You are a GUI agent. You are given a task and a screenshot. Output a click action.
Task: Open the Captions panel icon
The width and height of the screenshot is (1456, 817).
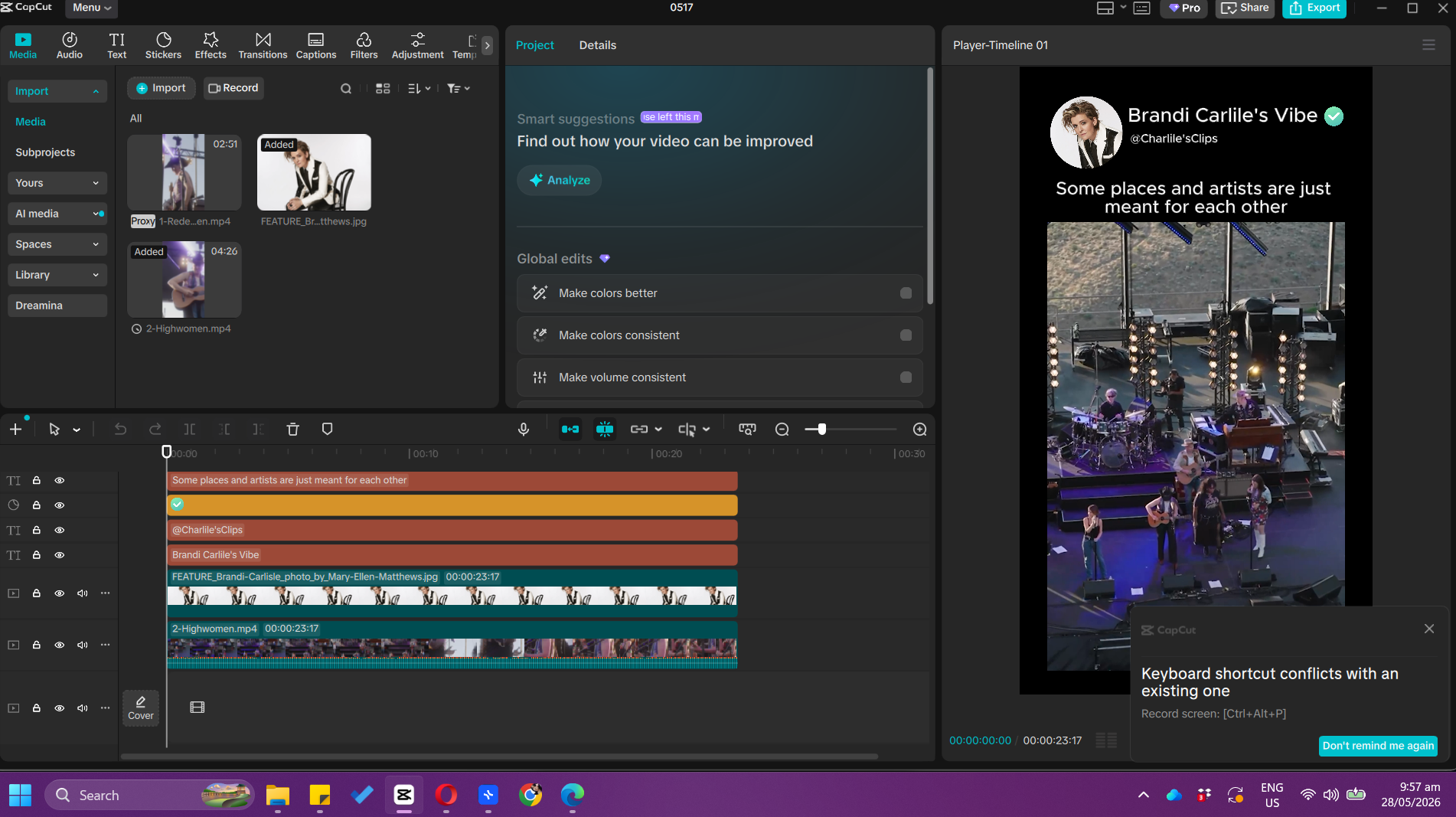coord(316,45)
